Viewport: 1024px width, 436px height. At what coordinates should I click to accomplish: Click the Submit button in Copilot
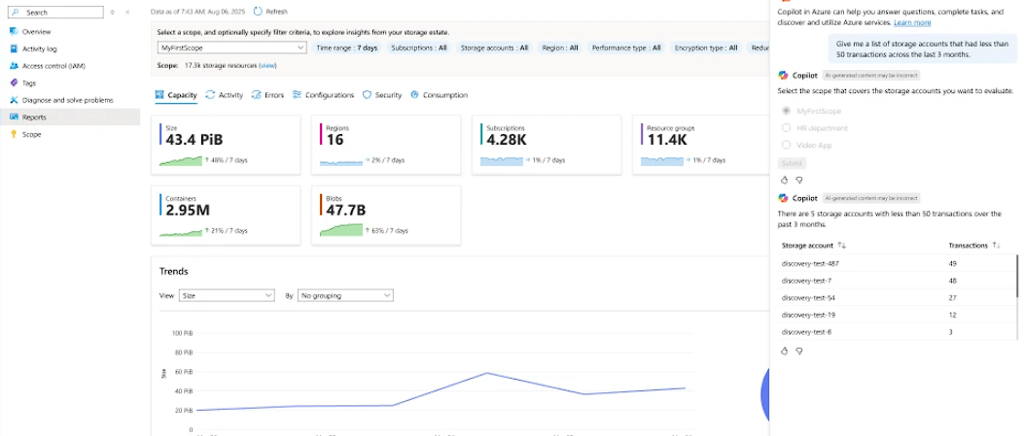tap(792, 163)
